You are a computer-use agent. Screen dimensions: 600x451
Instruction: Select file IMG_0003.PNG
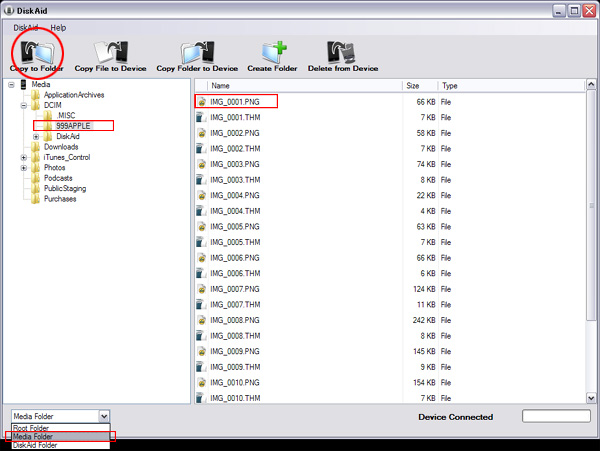235,164
